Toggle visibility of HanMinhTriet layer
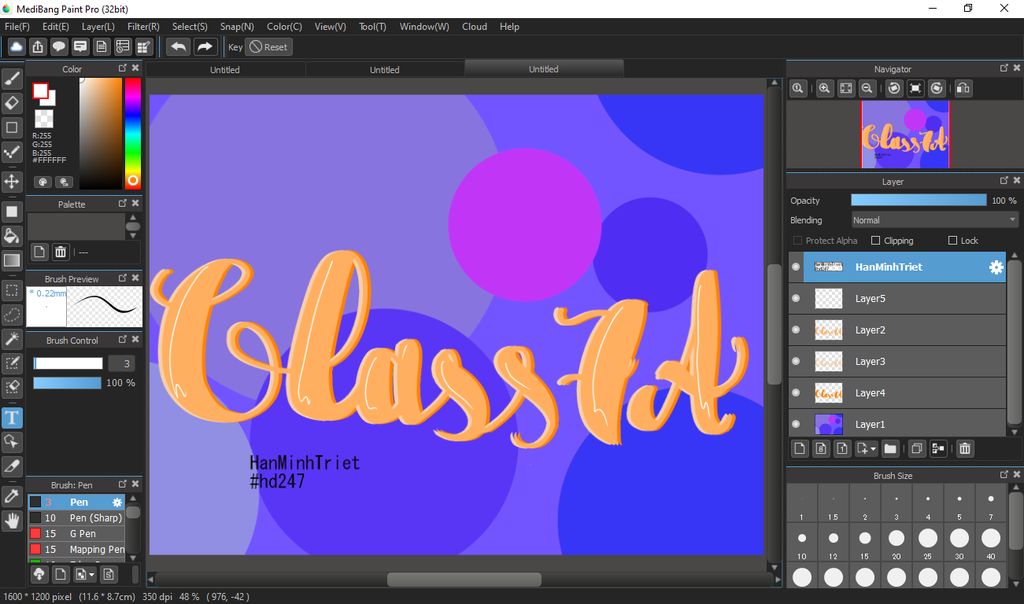The width and height of the screenshot is (1024, 604). pyautogui.click(x=795, y=266)
